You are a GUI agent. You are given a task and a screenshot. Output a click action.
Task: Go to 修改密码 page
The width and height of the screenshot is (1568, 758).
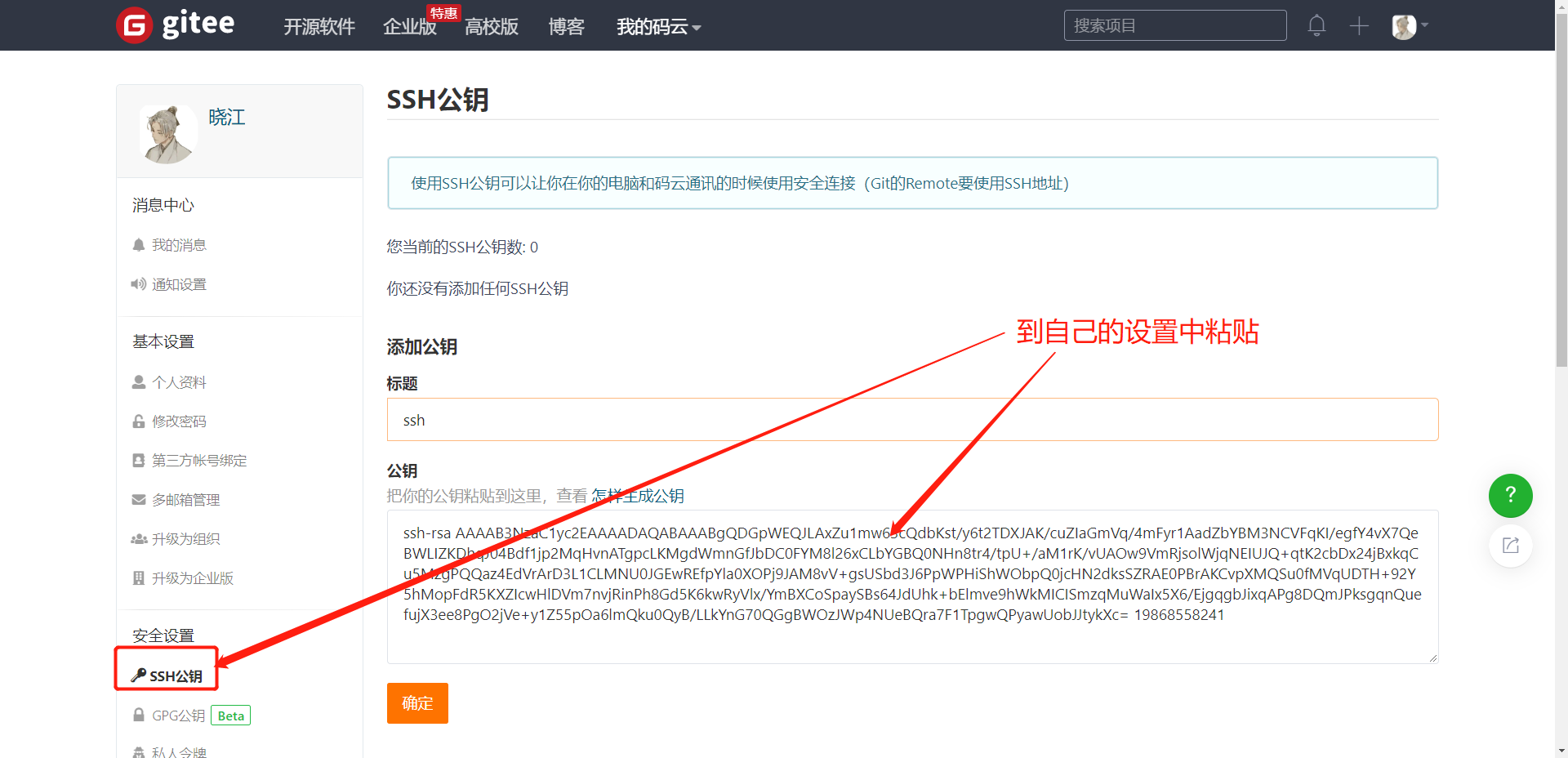coord(179,421)
